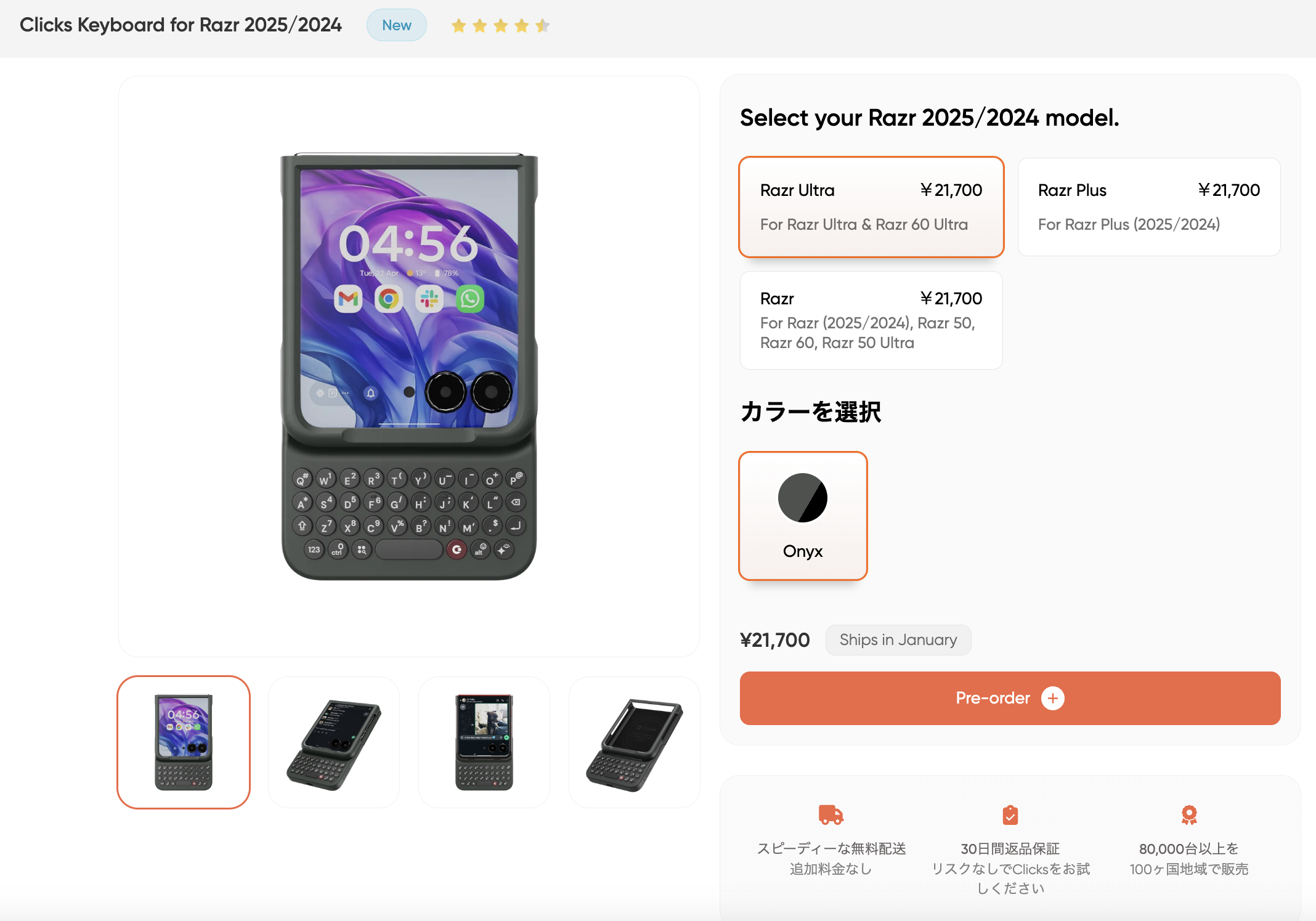Click the Chrome icon on phone screen
Screen dimensions: 1316x921
[x=388, y=299]
